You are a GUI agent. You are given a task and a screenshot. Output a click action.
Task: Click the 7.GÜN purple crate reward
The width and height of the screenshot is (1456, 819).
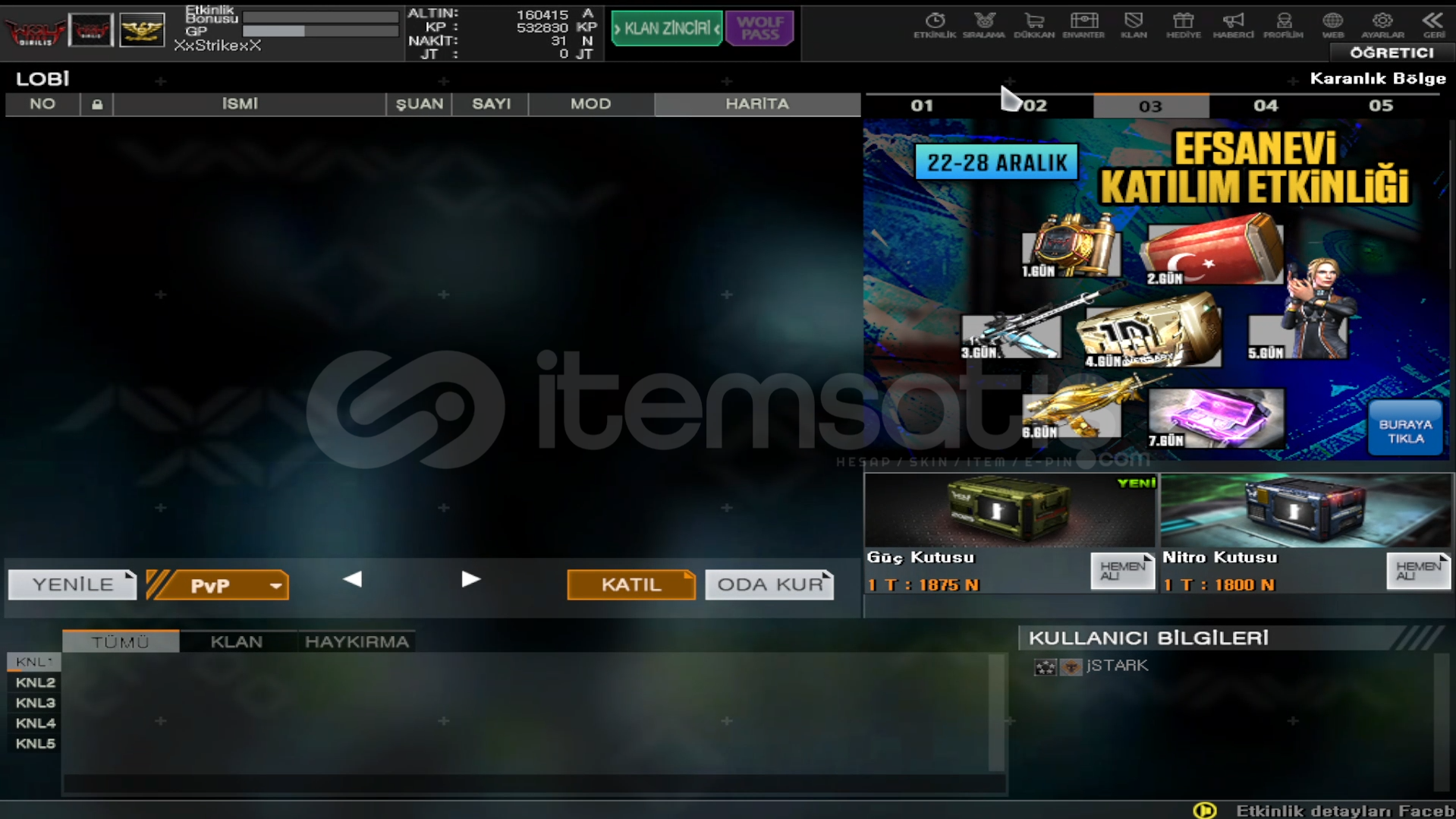[x=1215, y=417]
